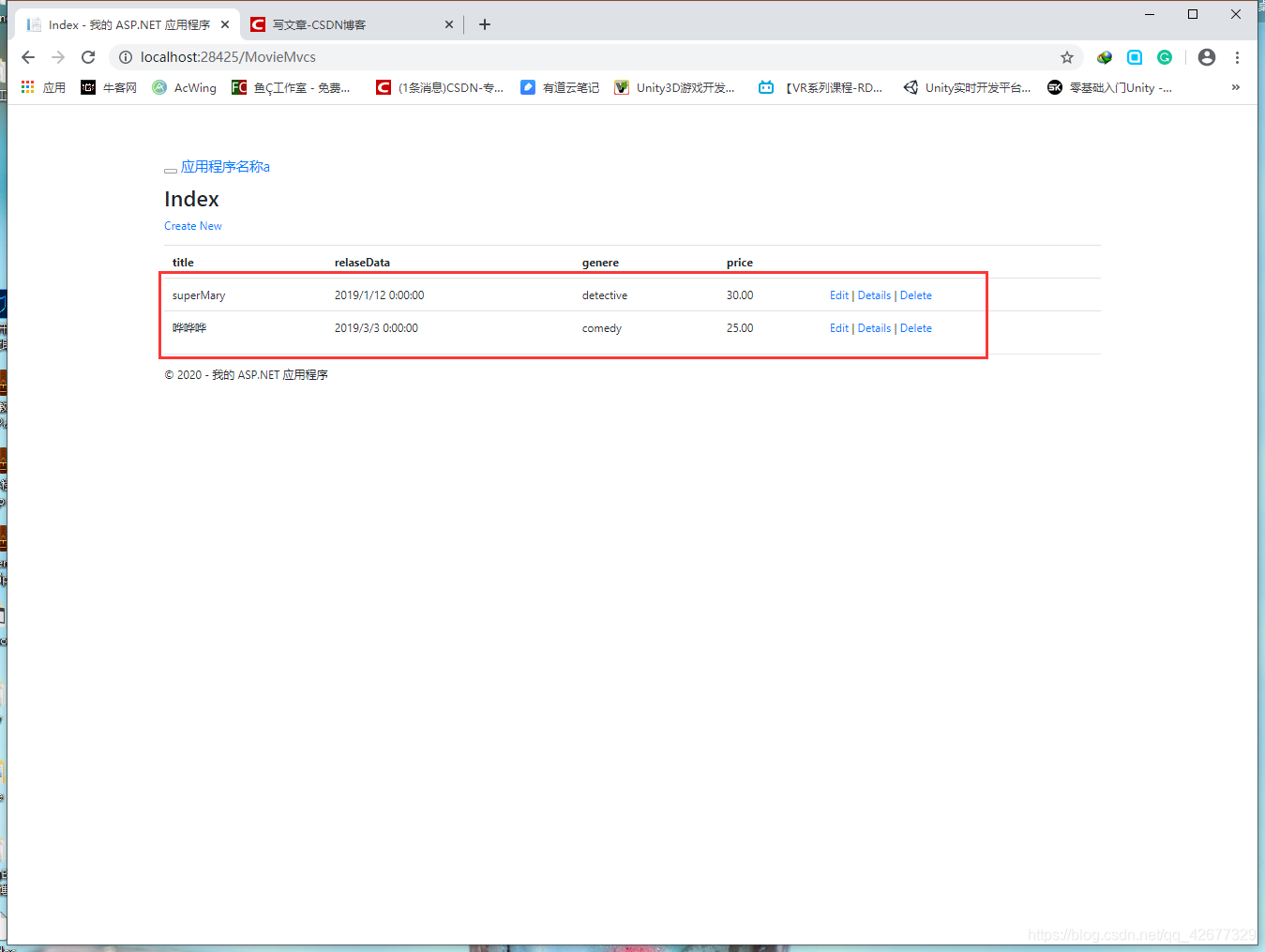Open the Apps grid bookmark
Screen dimensions: 1265x952
[43, 87]
